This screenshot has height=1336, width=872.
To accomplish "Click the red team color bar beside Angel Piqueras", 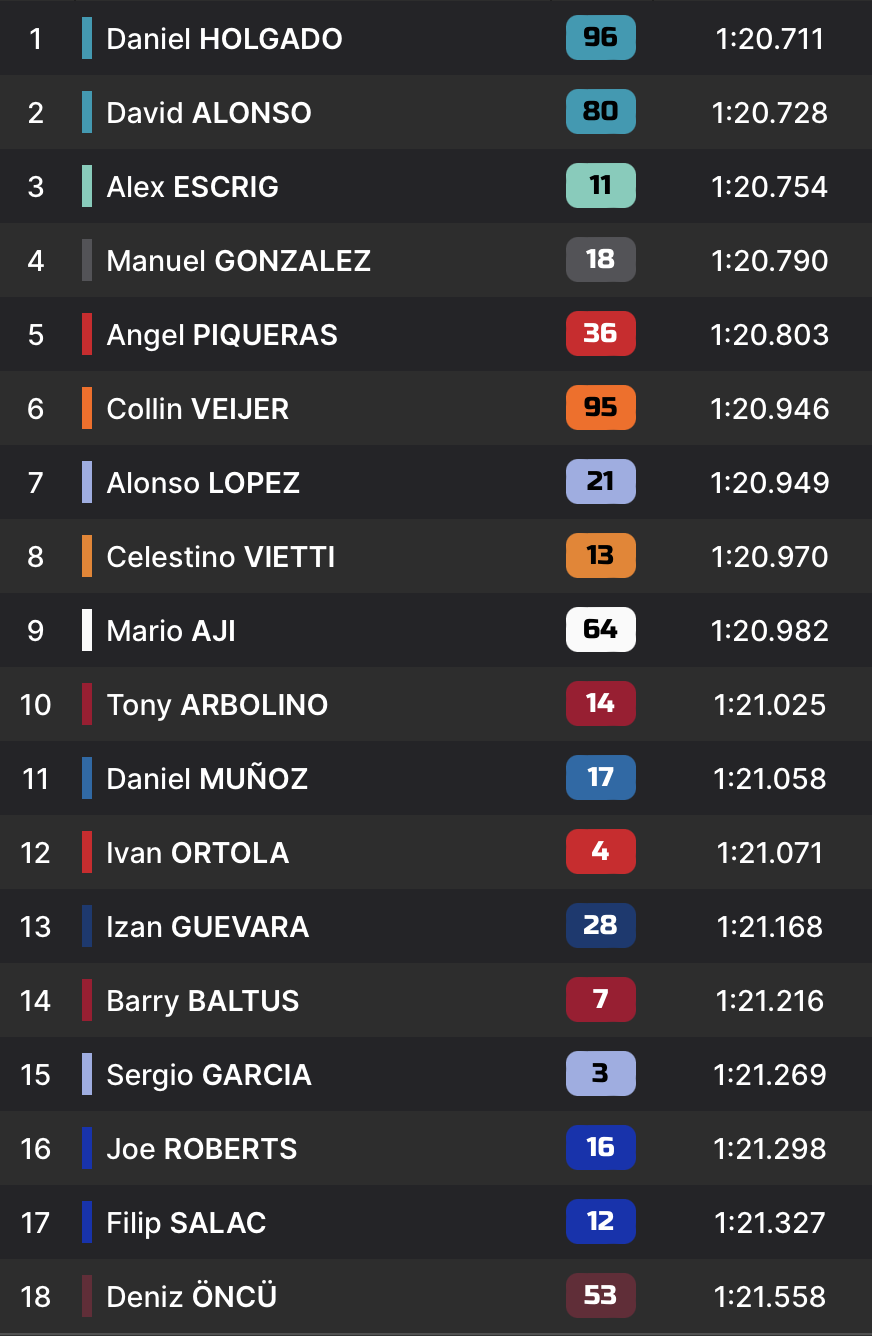I will pyautogui.click(x=87, y=334).
